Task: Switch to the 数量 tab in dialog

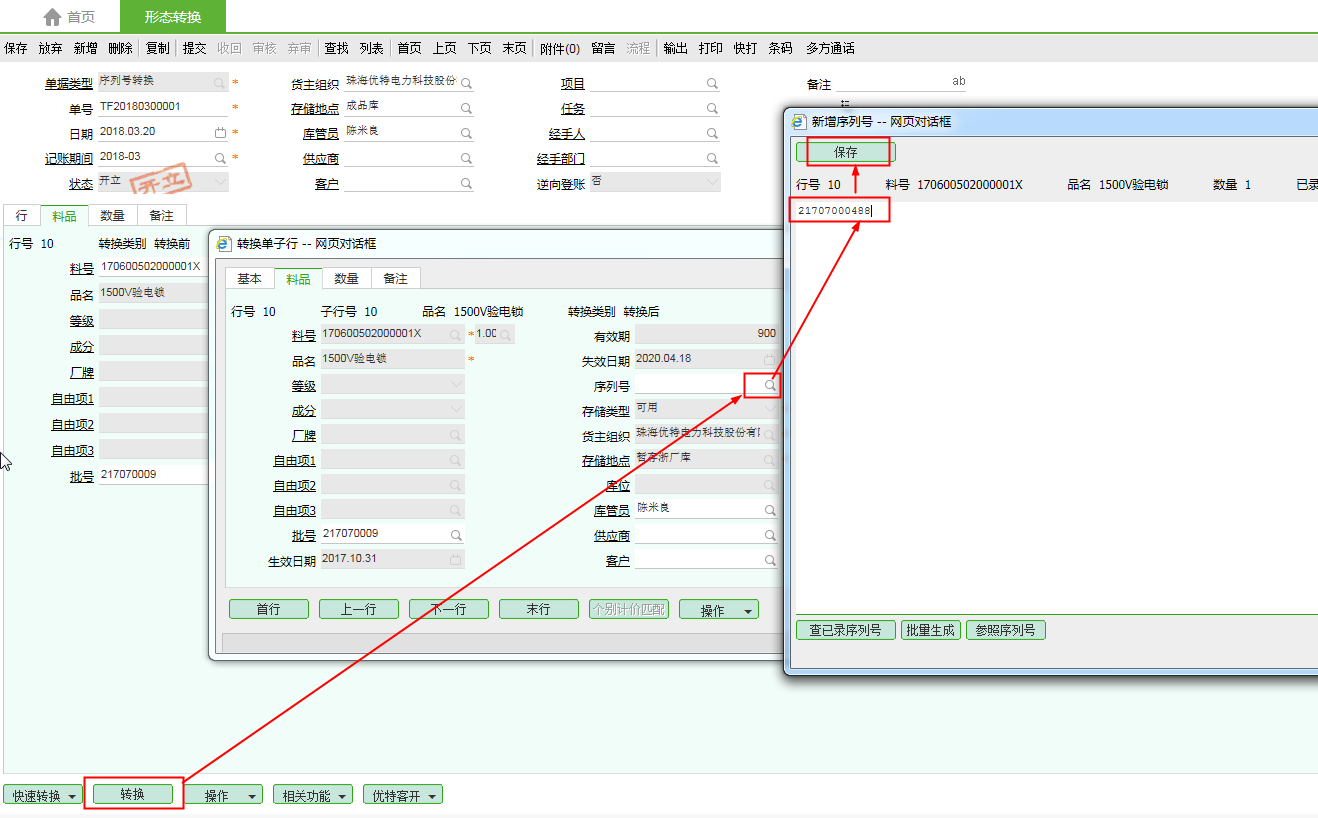Action: point(346,279)
